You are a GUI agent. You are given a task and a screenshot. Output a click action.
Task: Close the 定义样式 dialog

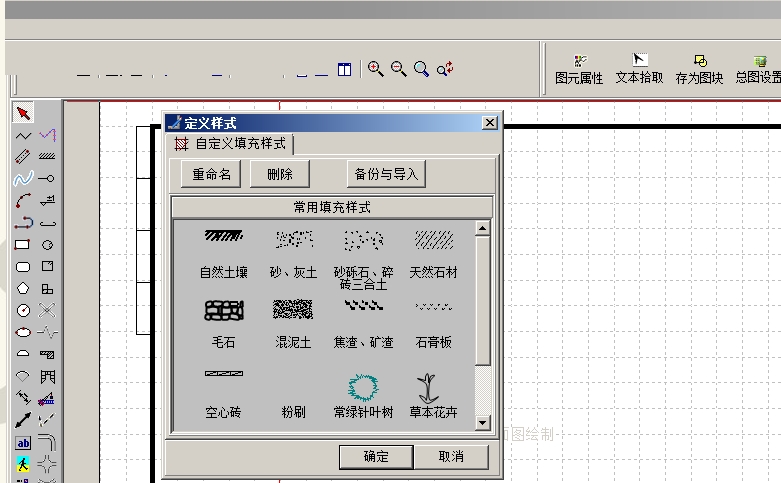(x=490, y=122)
